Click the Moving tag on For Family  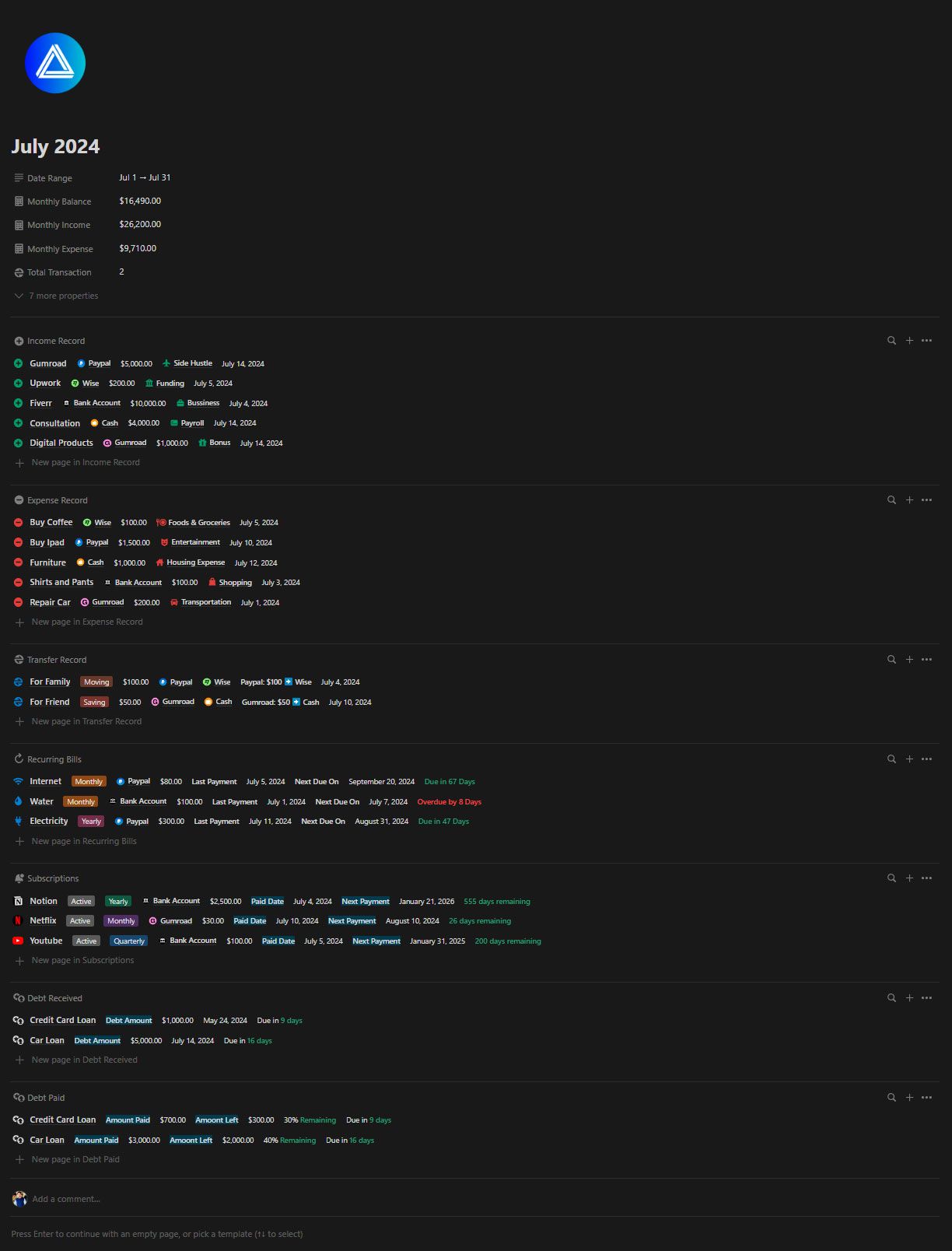point(96,682)
